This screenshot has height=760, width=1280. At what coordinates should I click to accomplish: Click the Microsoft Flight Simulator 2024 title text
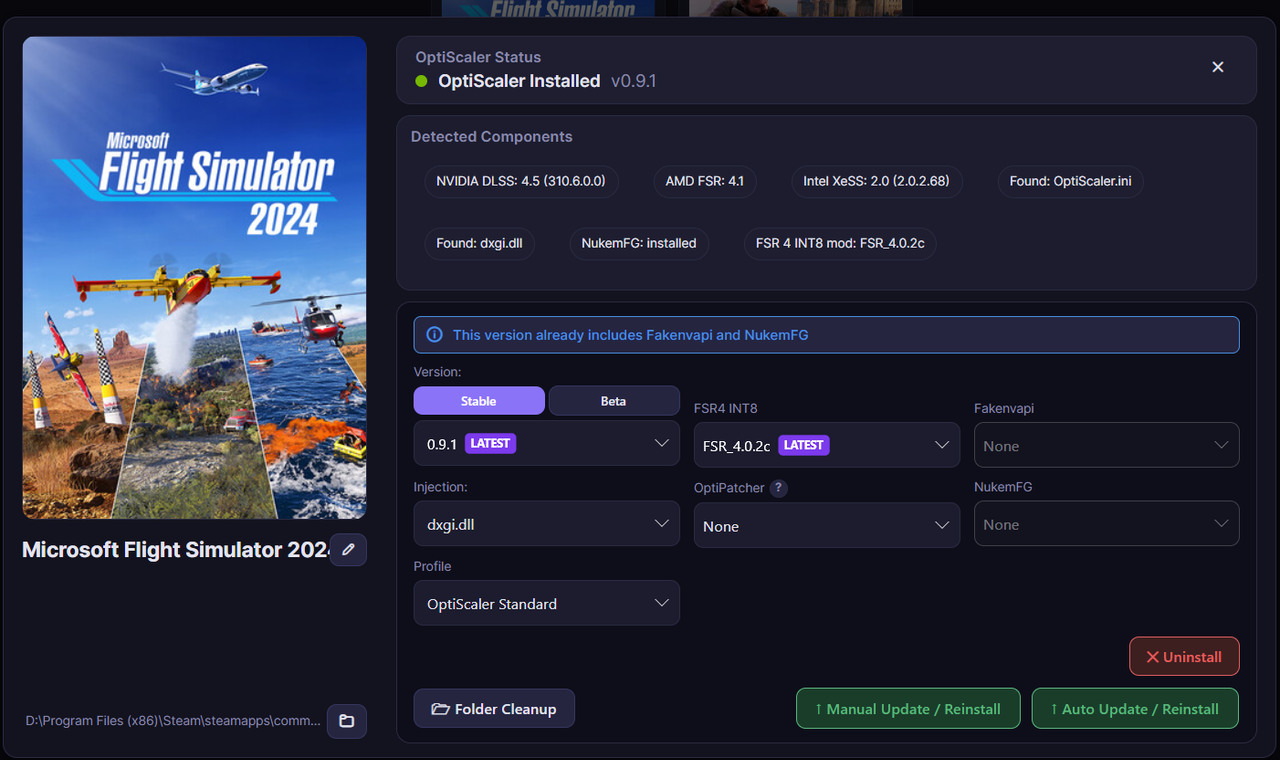(176, 550)
